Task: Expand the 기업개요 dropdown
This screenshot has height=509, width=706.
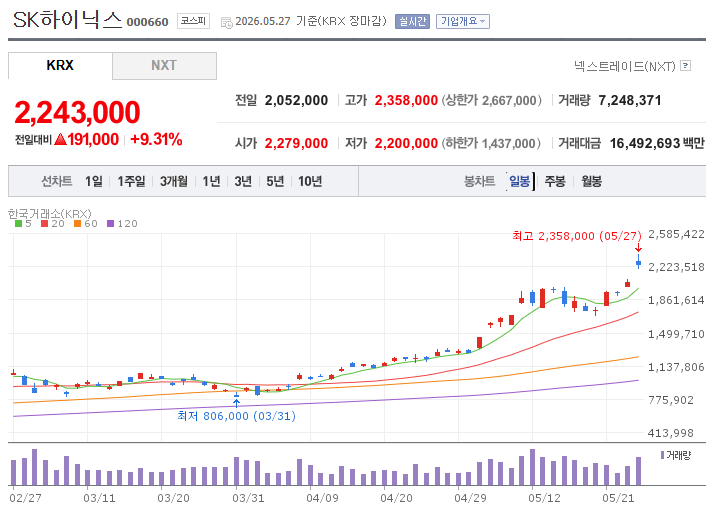Action: point(462,21)
